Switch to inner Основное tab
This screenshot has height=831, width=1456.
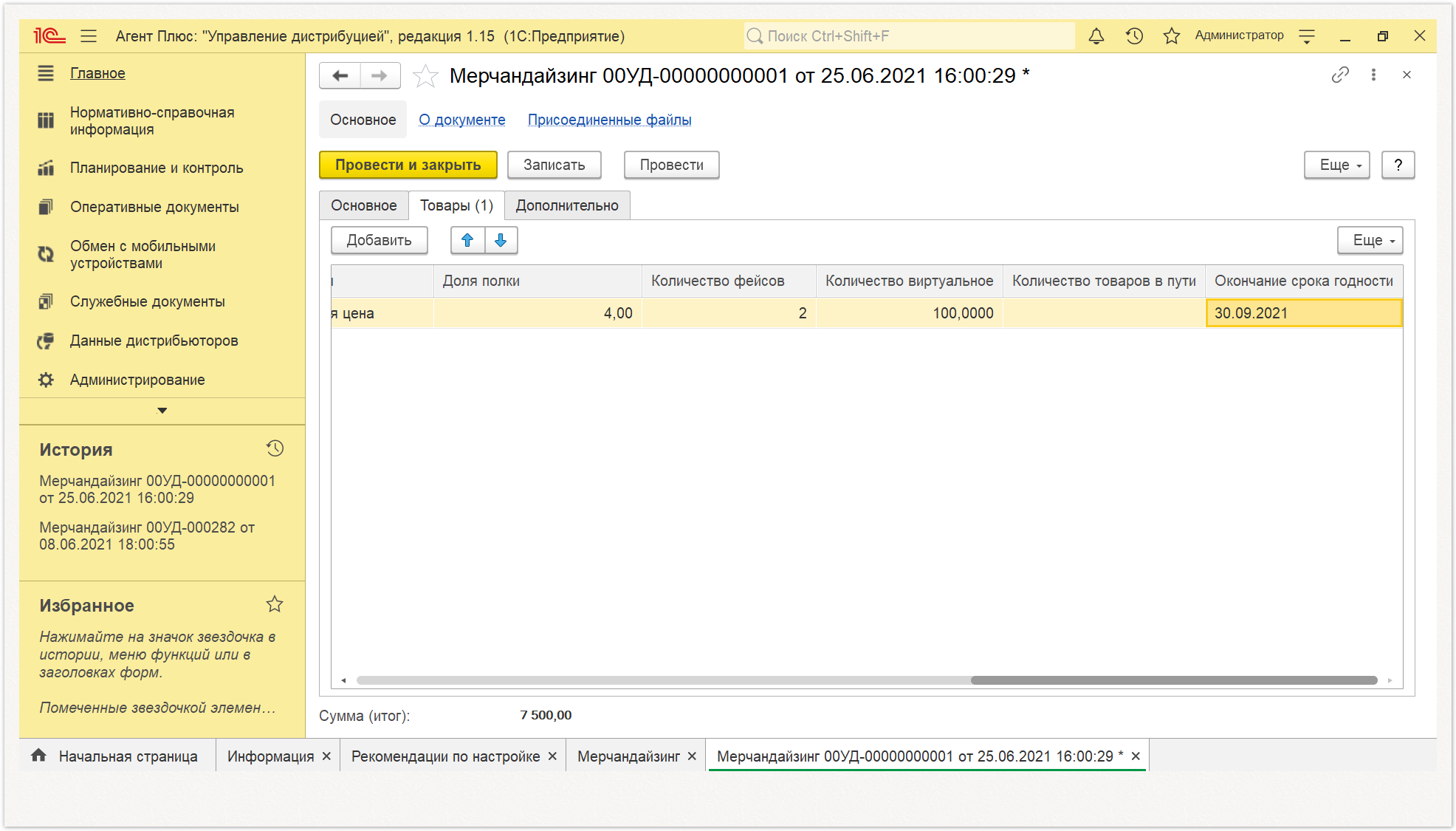pos(364,205)
